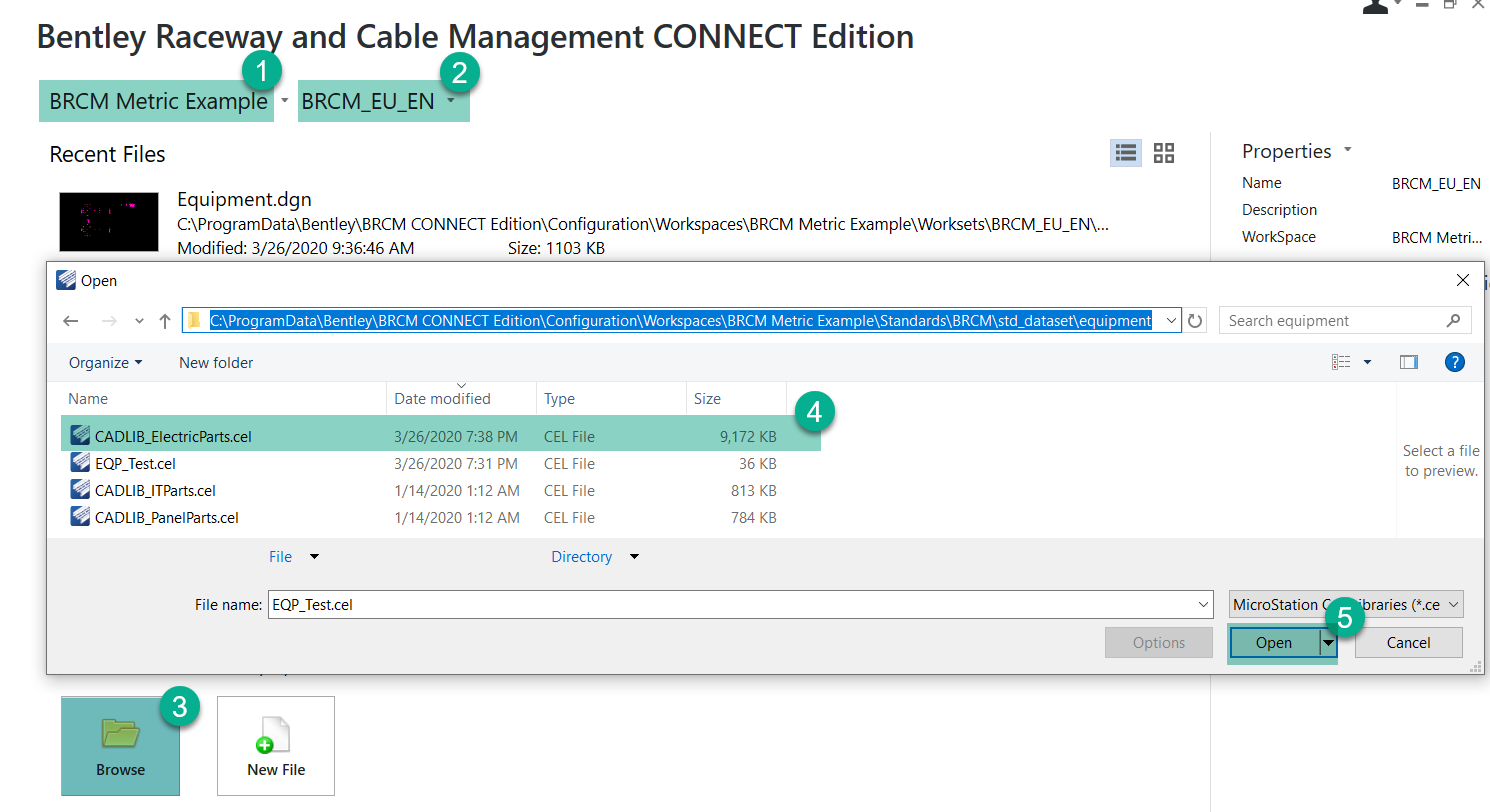Image resolution: width=1490 pixels, height=812 pixels.
Task: Expand the address bar history dropdown
Action: click(1171, 321)
